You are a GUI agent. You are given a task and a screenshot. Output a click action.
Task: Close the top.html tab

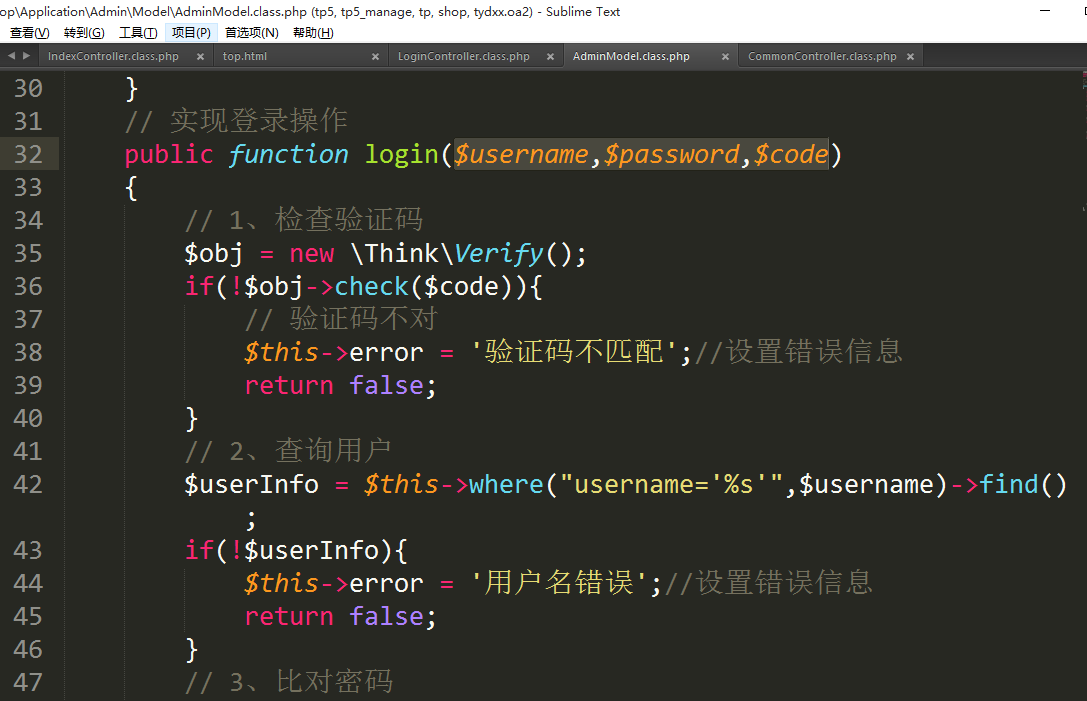tap(375, 57)
